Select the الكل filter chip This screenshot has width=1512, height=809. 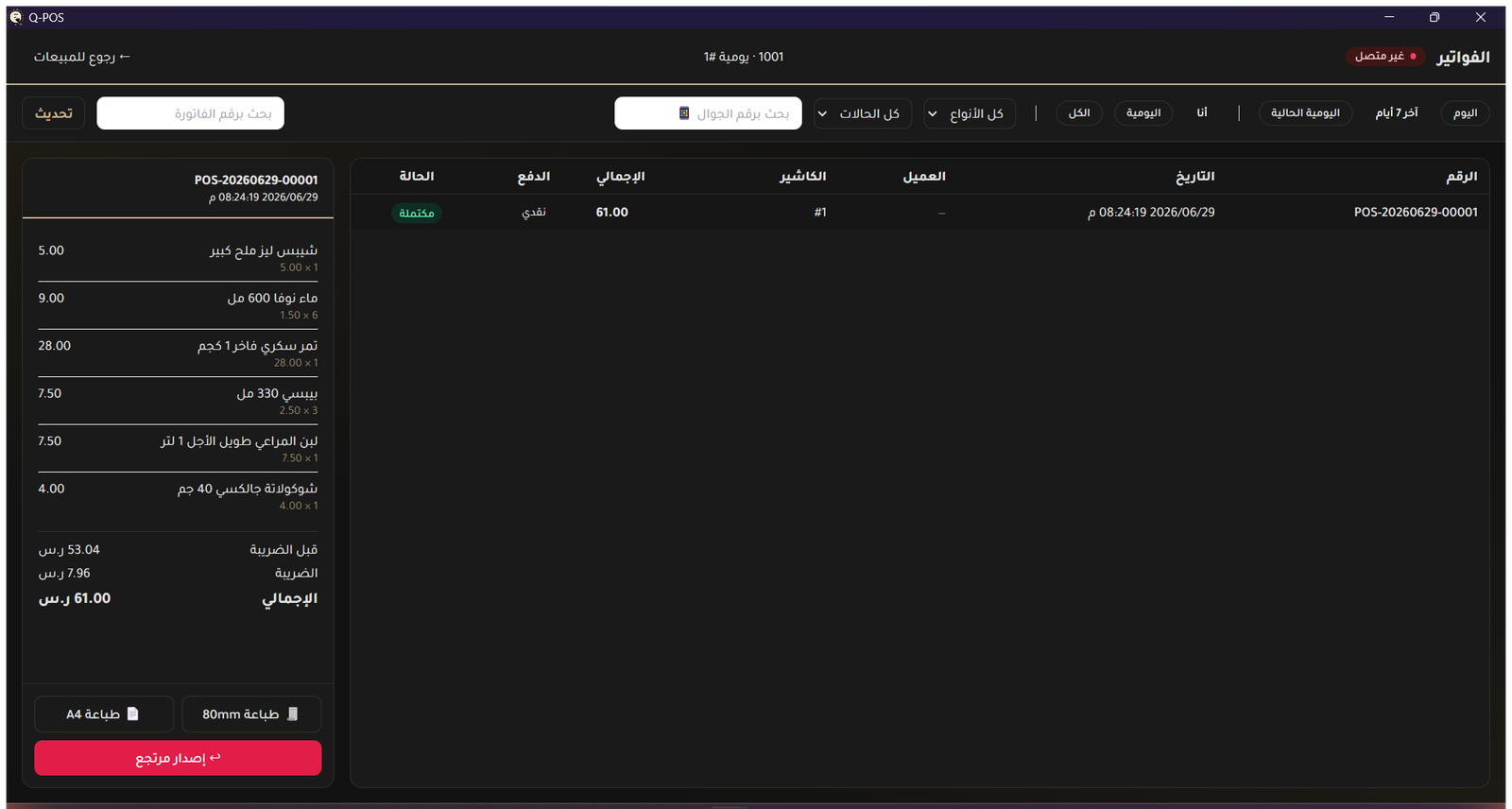pyautogui.click(x=1079, y=112)
